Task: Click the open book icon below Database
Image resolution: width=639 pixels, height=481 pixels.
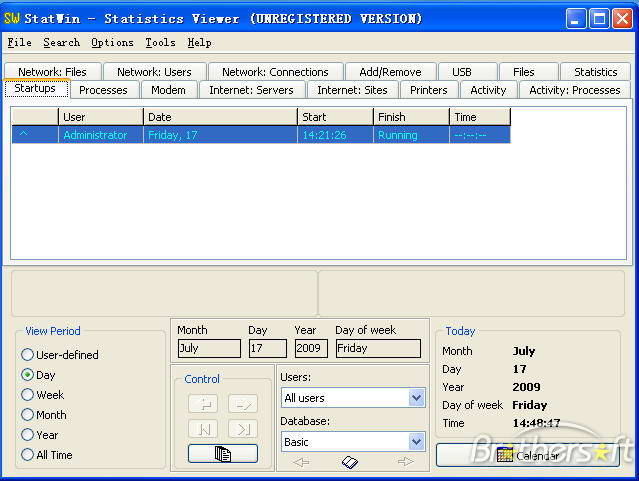Action: pyautogui.click(x=349, y=462)
